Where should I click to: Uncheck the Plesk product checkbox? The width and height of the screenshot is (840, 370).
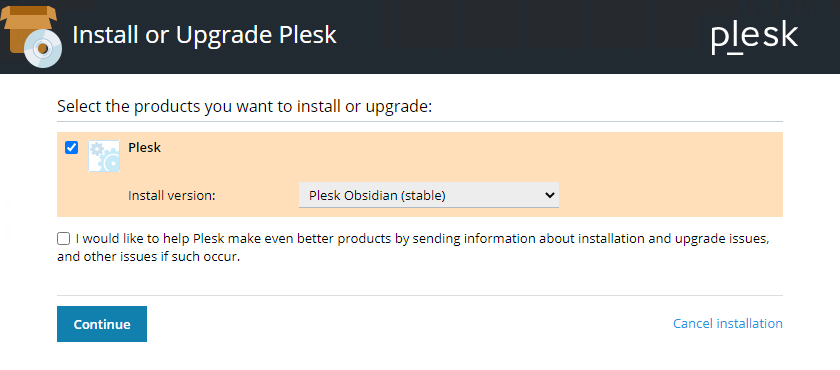pyautogui.click(x=71, y=147)
